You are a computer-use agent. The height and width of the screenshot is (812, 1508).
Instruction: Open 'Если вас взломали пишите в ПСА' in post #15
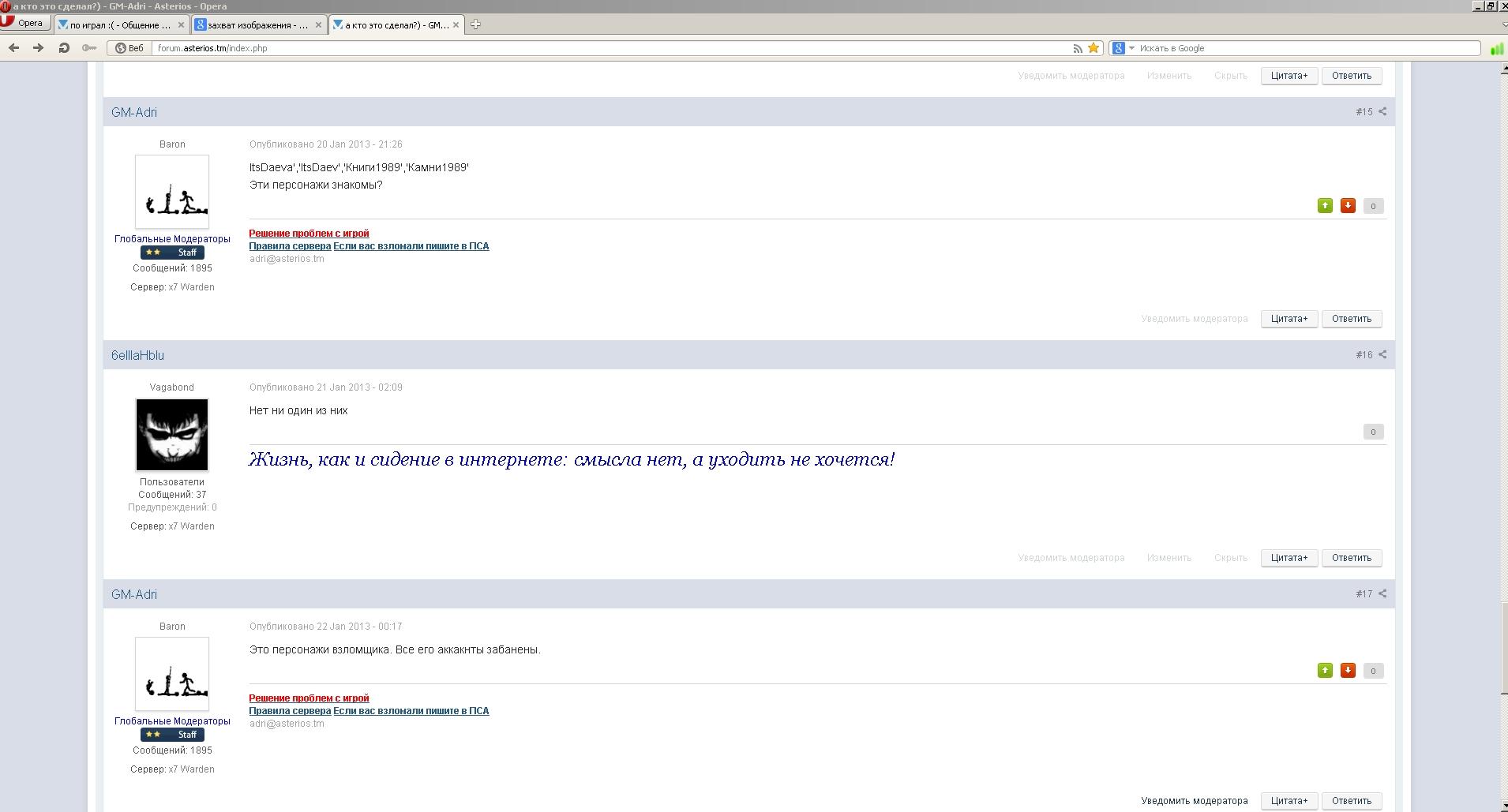(411, 246)
